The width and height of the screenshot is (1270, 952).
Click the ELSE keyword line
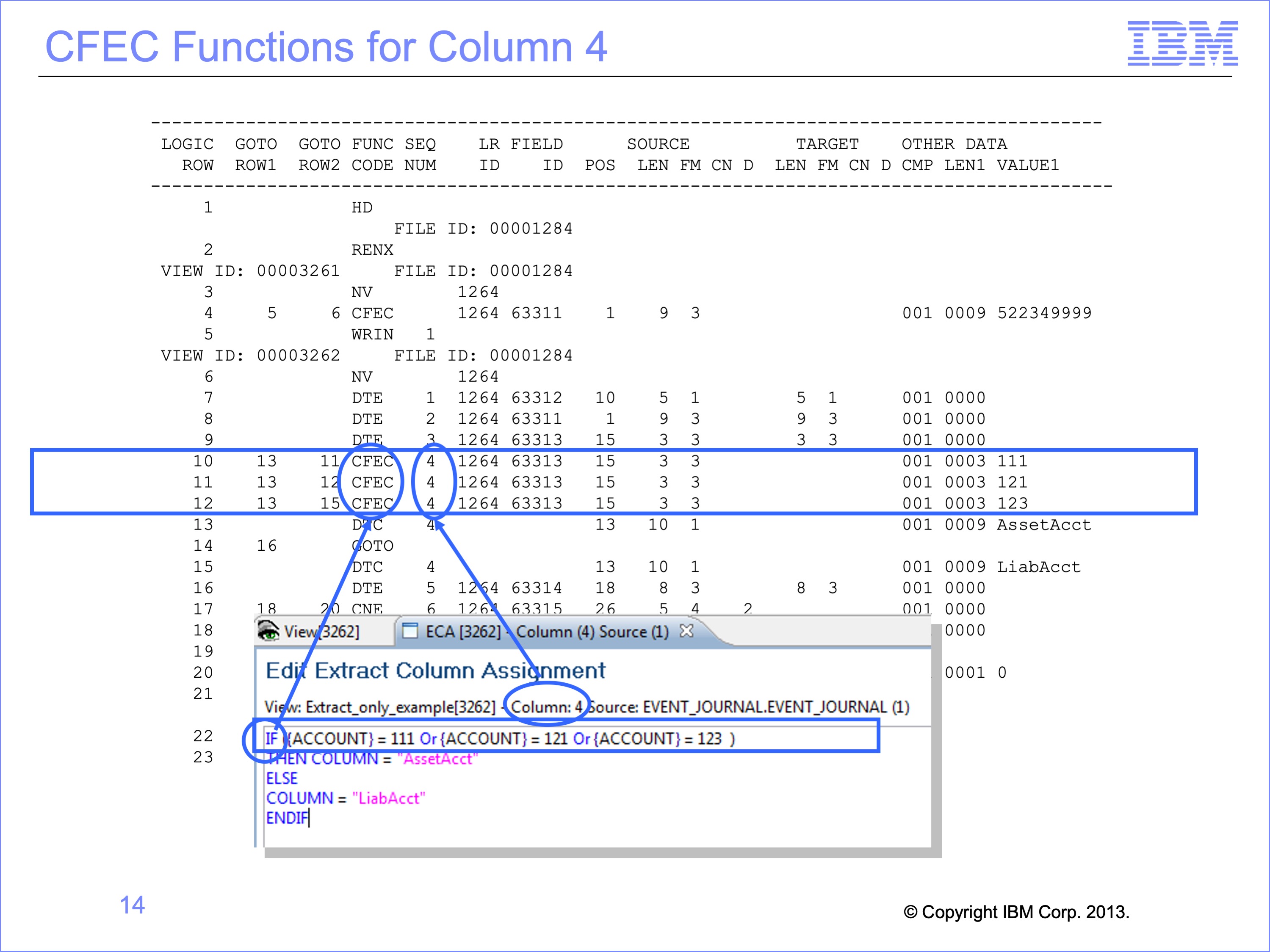click(281, 779)
